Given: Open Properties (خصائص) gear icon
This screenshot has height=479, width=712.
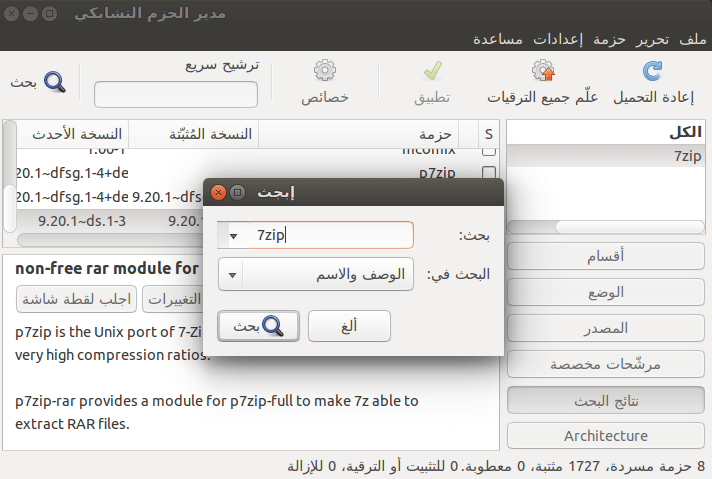Looking at the screenshot, I should coord(325,70).
